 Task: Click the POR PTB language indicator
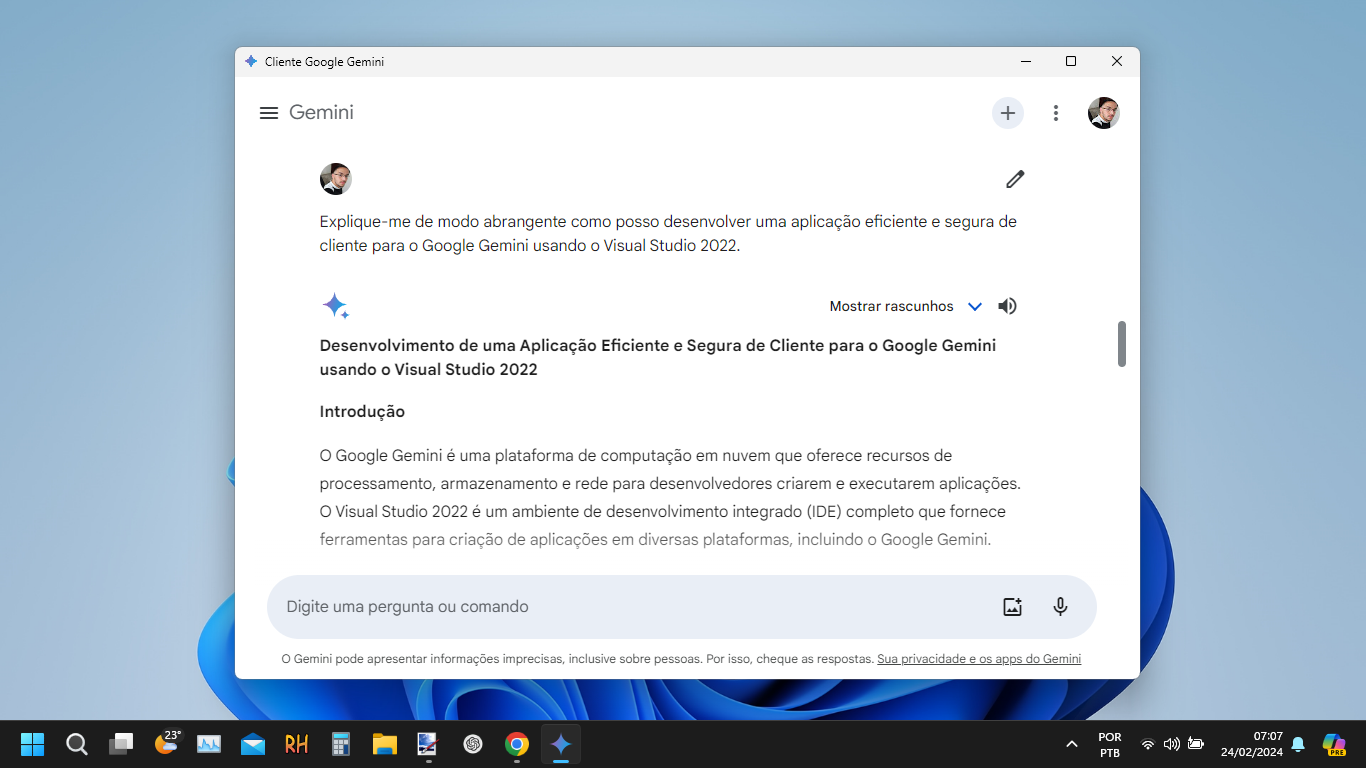click(x=1110, y=744)
